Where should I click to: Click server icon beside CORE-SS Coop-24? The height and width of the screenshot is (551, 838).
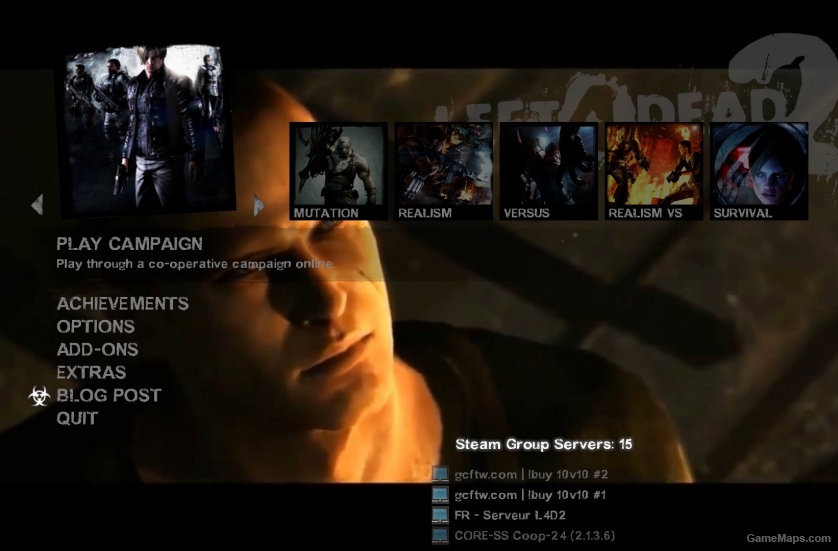coord(440,536)
